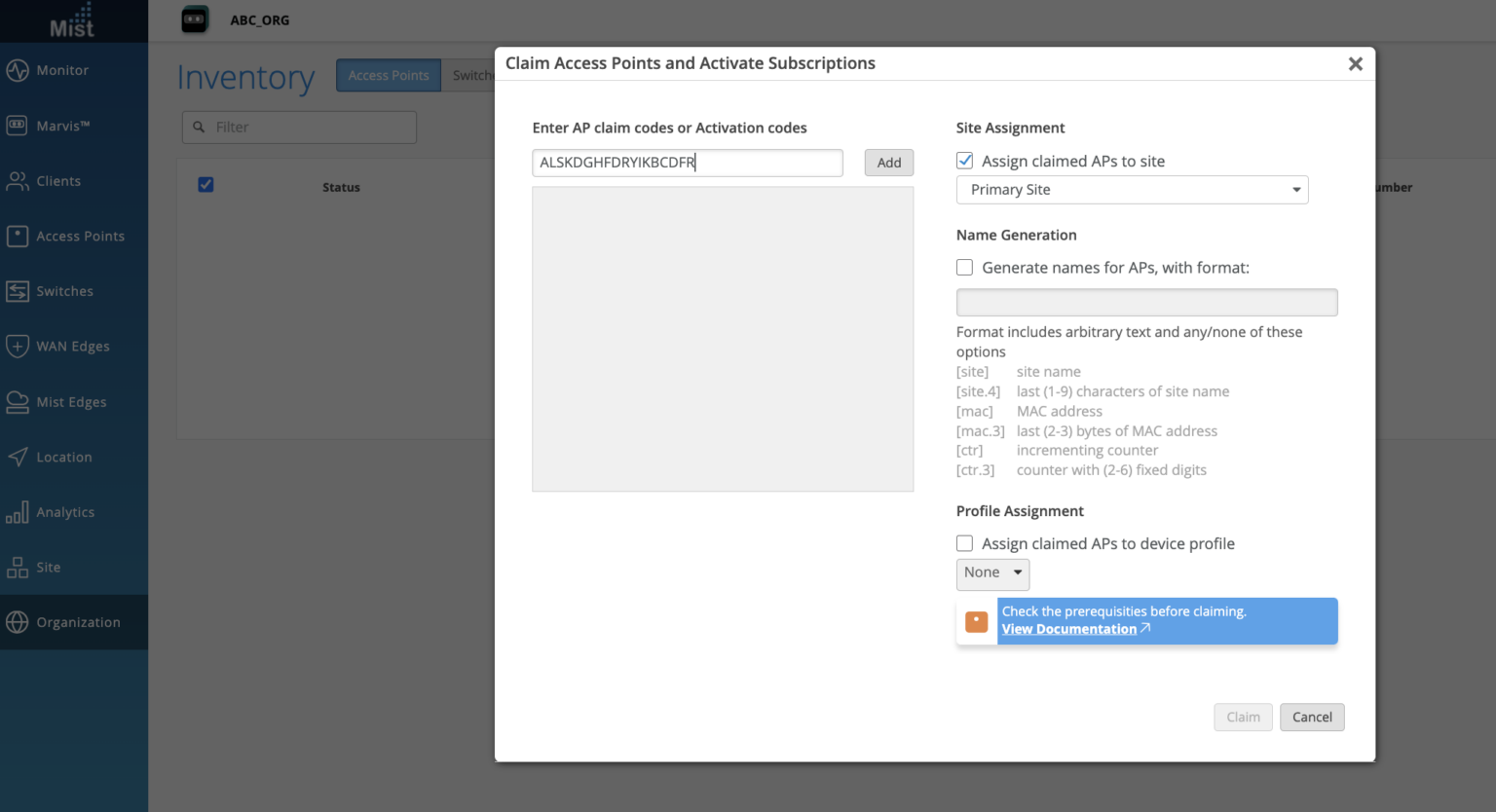Select the Analytics bar chart icon
Viewport: 1496px width, 812px height.
tap(18, 512)
